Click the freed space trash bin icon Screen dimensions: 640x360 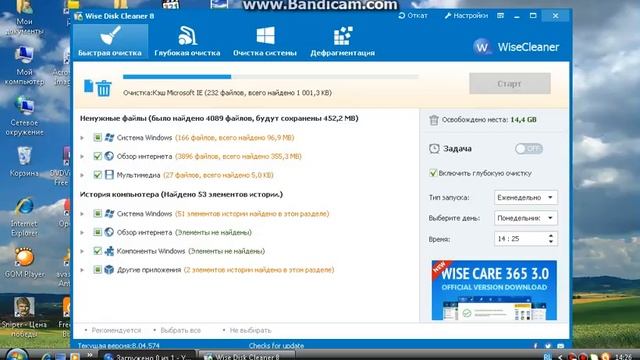tap(433, 120)
